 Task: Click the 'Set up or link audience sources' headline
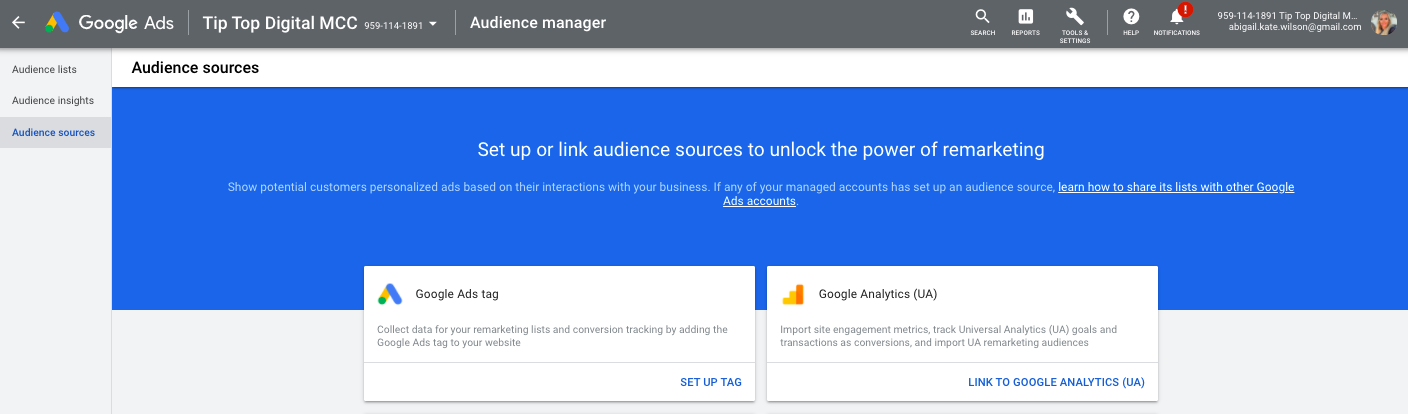tap(761, 150)
